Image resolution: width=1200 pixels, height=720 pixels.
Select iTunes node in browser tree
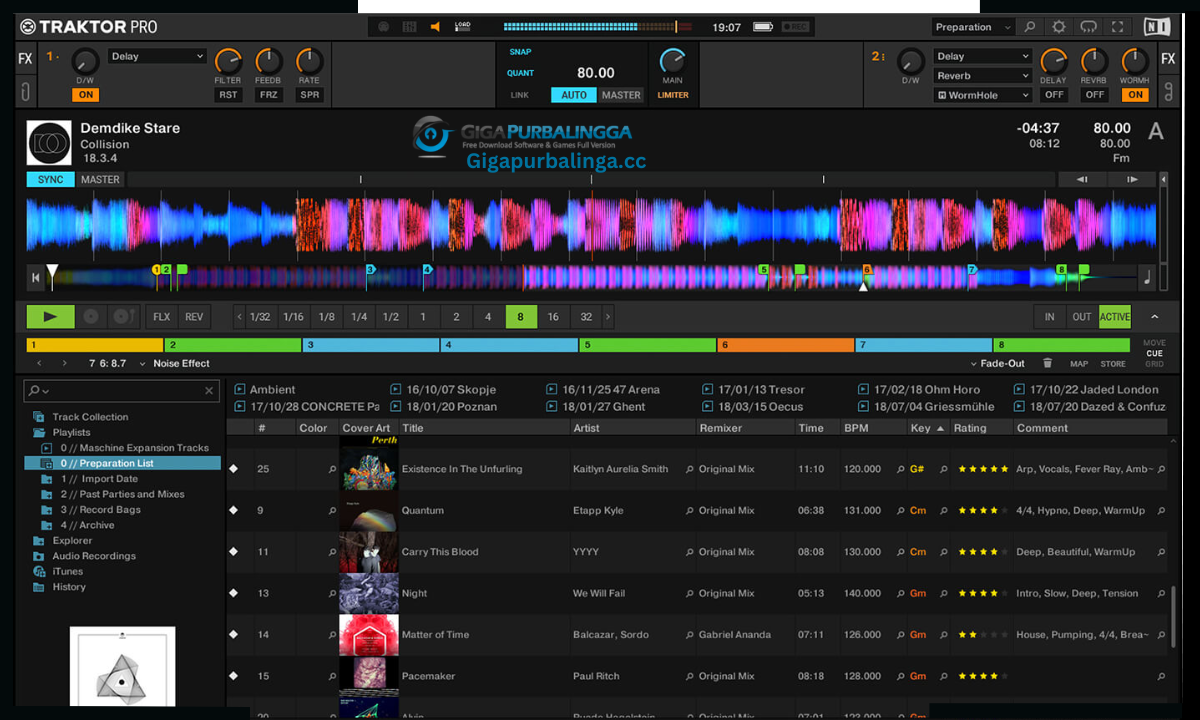coord(68,571)
